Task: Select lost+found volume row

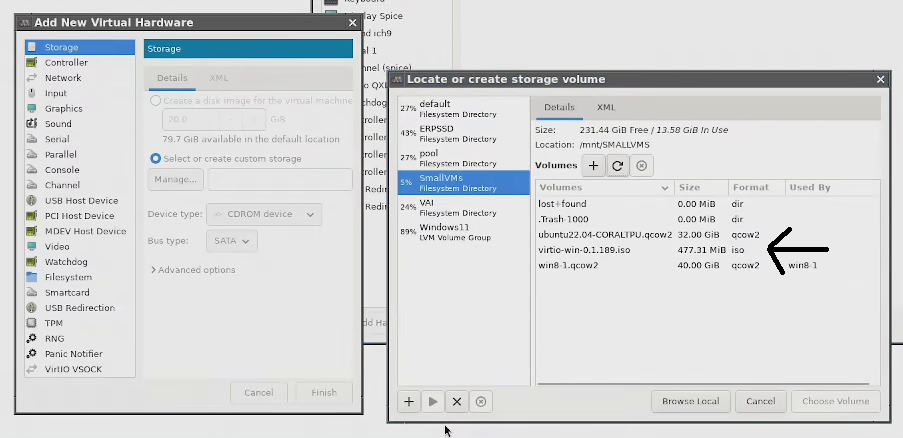Action: point(708,204)
